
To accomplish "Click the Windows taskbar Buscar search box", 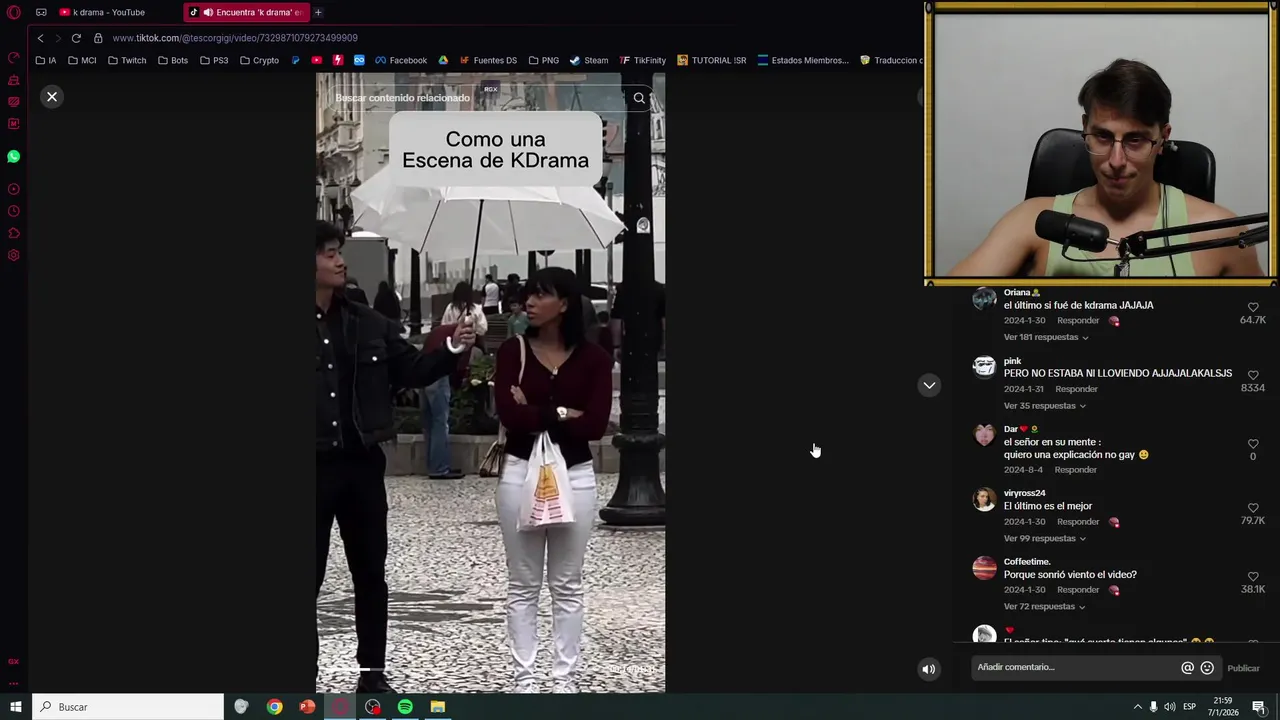I will tap(128, 707).
